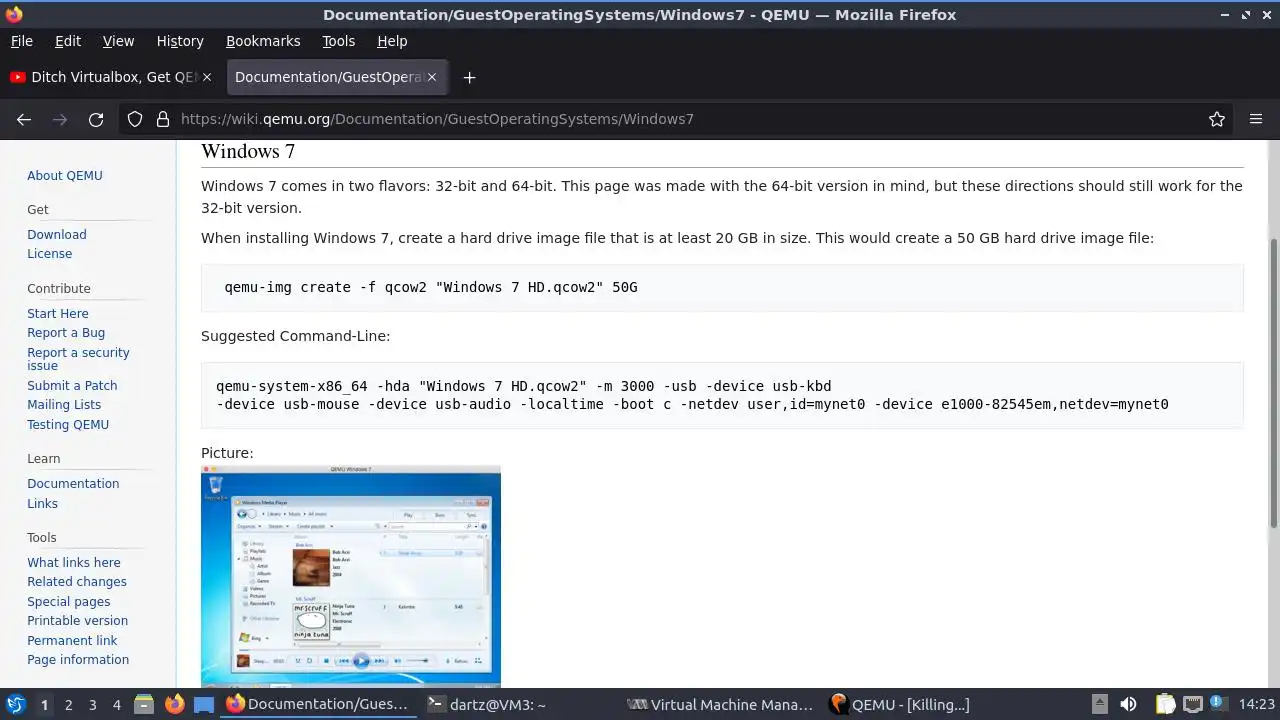Open the taskbar start menu icon

pos(15,704)
